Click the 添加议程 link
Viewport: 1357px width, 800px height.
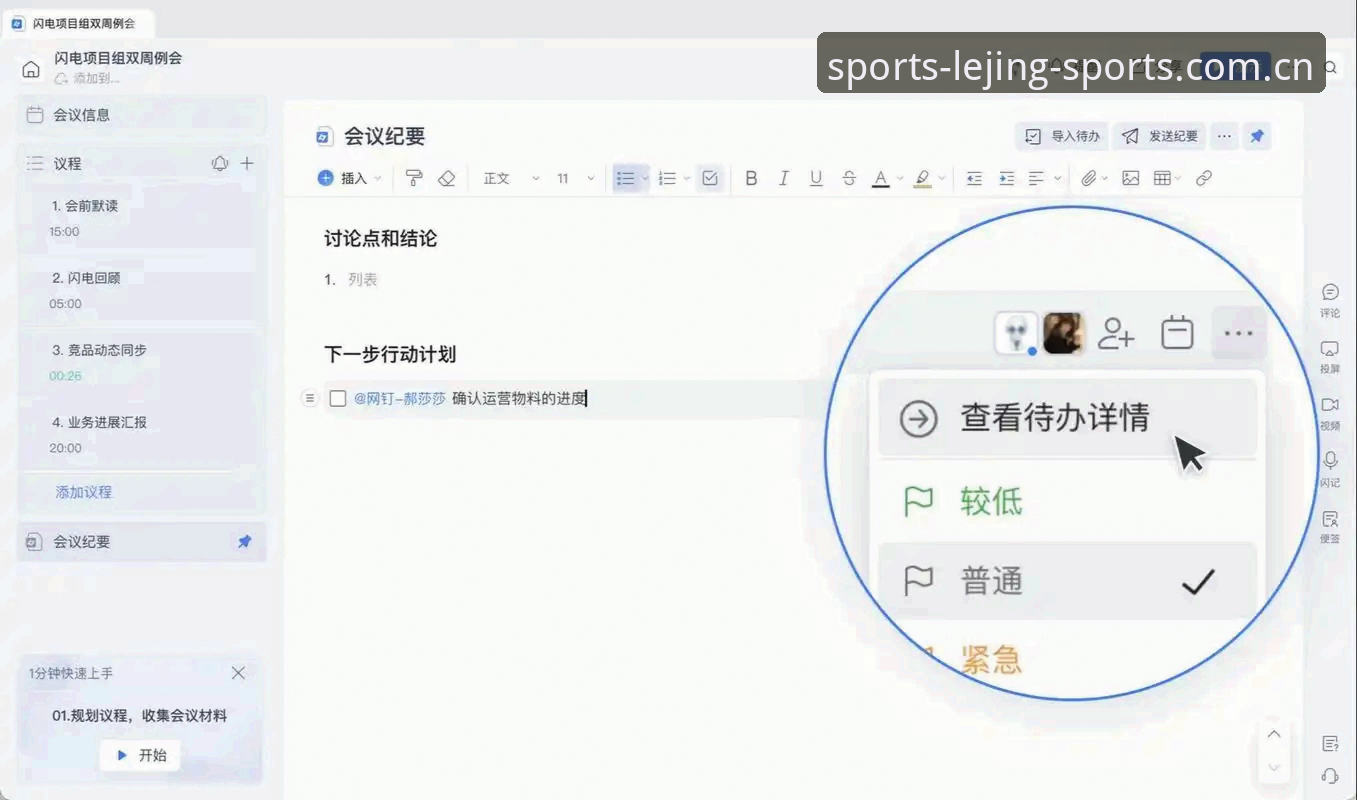[x=84, y=492]
